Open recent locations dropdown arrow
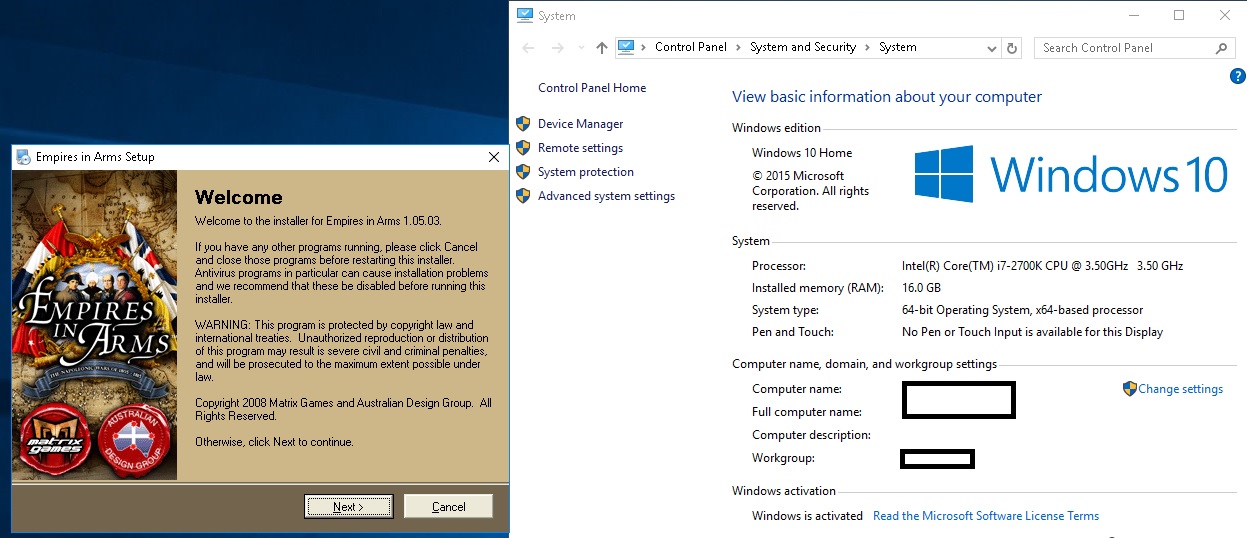 581,48
